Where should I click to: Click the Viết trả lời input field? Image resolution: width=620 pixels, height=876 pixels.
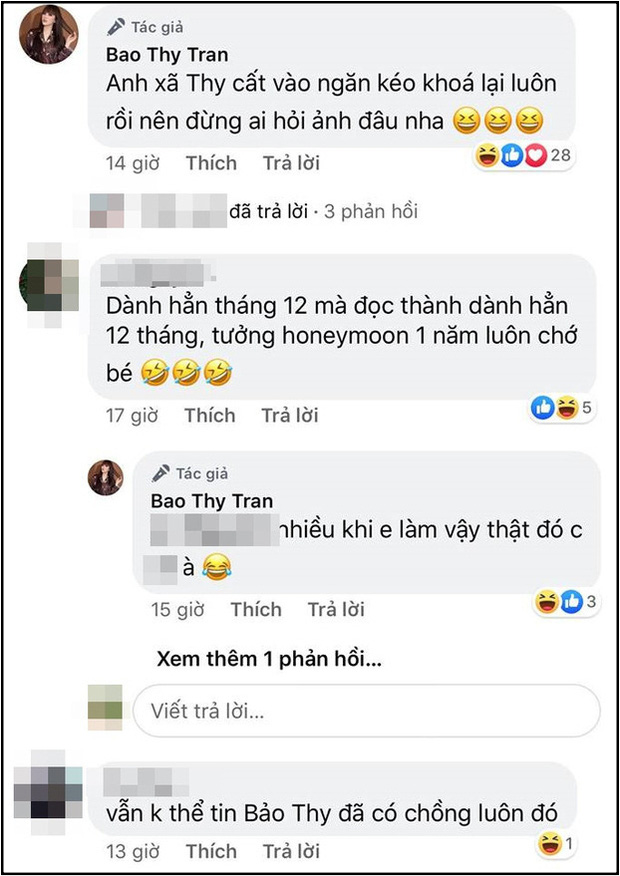coord(366,711)
